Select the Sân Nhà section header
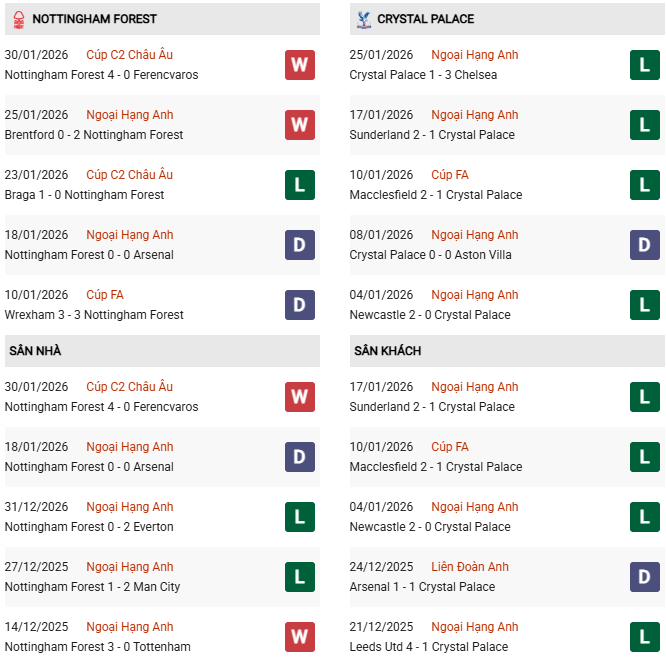The width and height of the screenshot is (666, 660). pyautogui.click(x=35, y=351)
